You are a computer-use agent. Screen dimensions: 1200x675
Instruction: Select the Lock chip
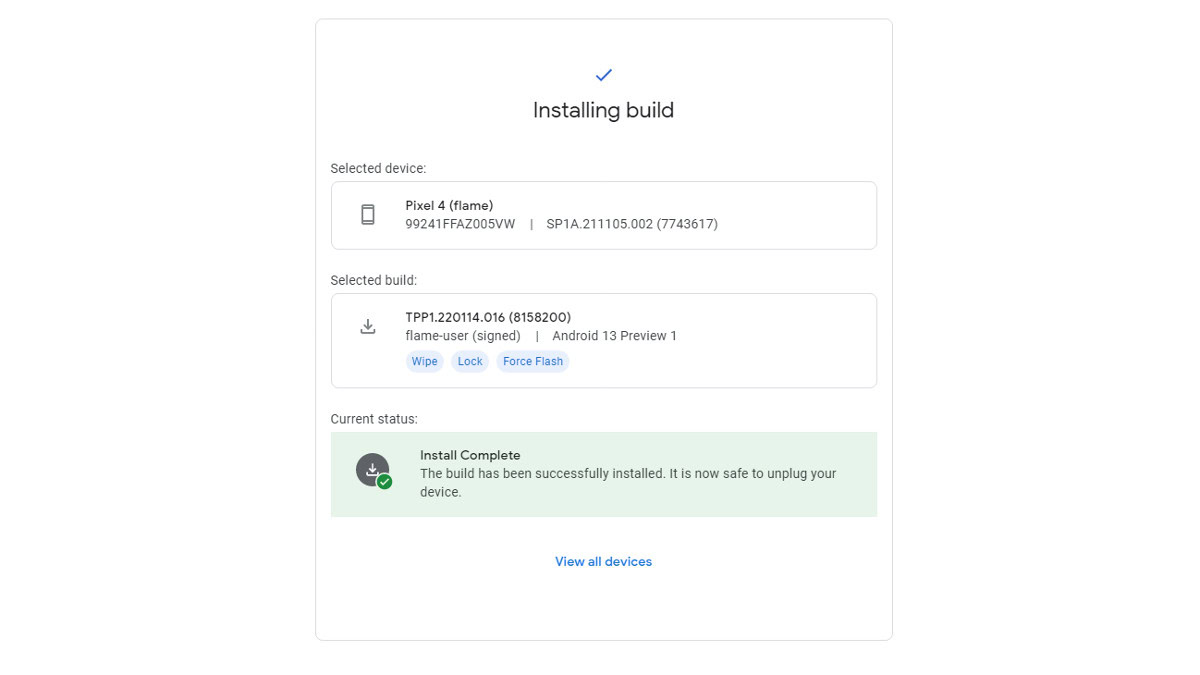tap(470, 362)
